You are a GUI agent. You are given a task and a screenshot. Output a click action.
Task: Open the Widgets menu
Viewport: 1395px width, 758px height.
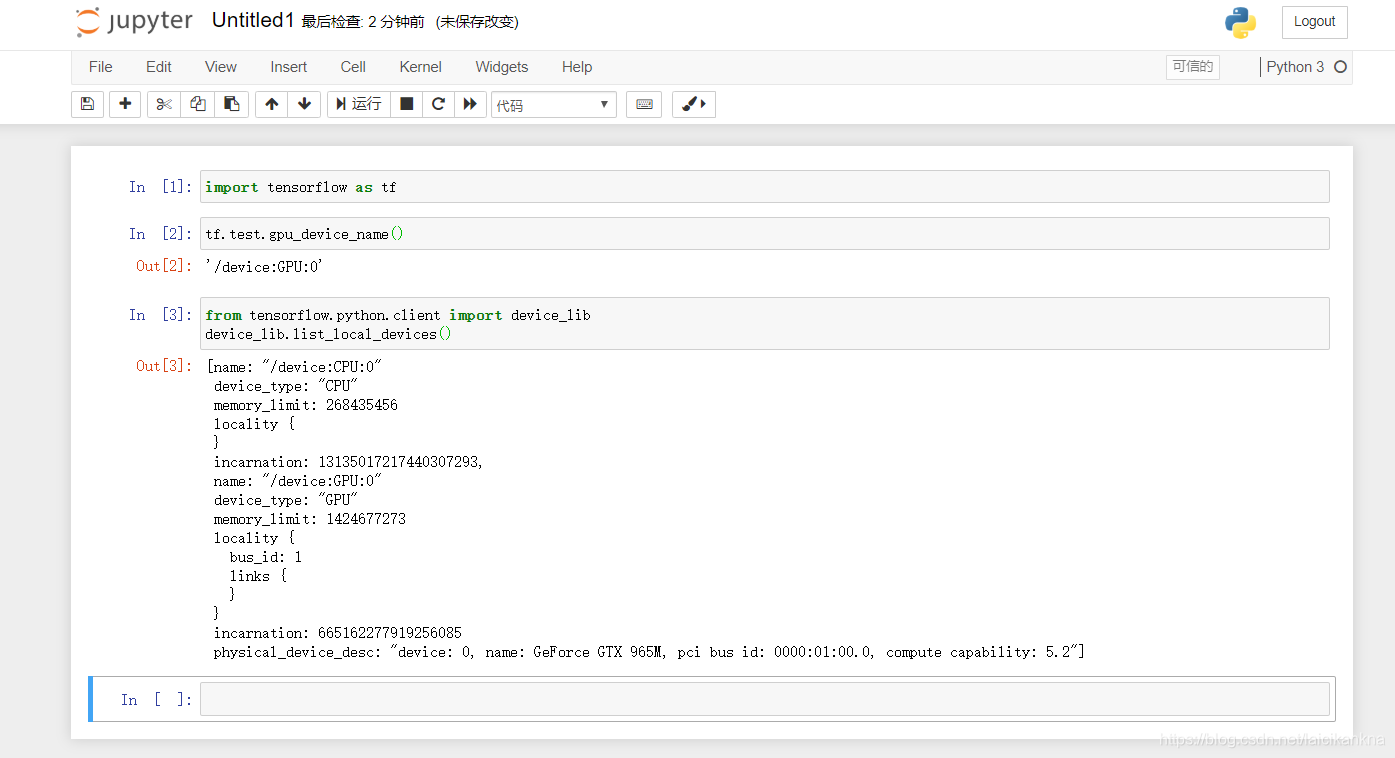[x=502, y=67]
